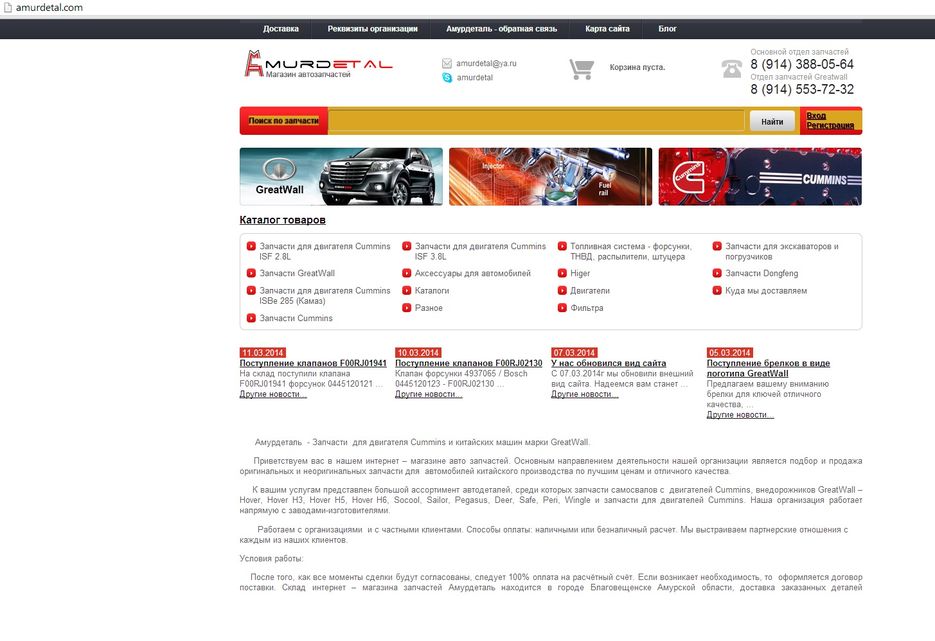Click phone number 8 (914) 388-05-64
This screenshot has height=641, width=935.
coord(802,64)
